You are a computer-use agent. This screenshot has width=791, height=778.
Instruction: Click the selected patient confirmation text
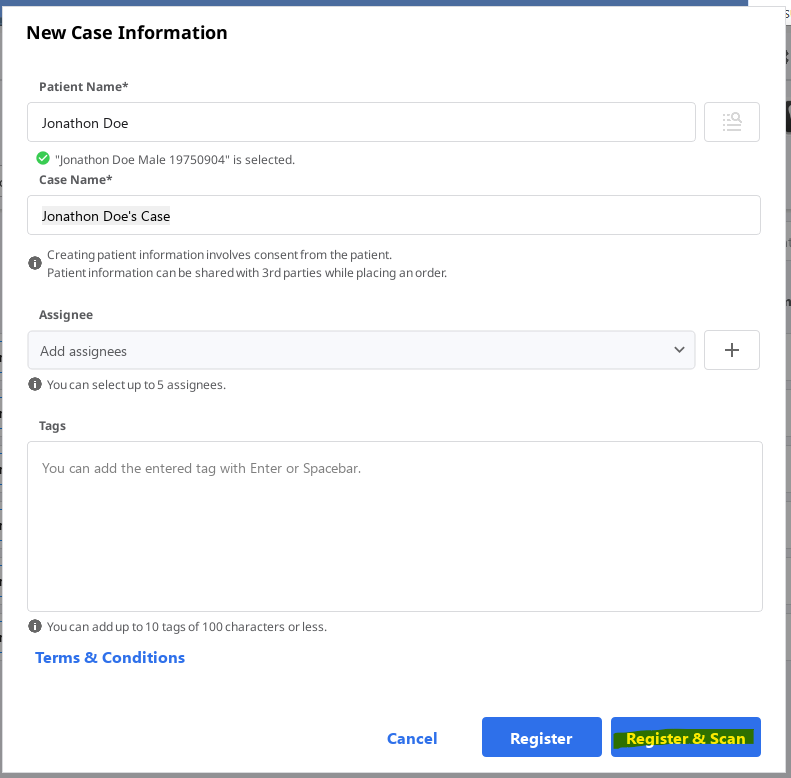175,159
